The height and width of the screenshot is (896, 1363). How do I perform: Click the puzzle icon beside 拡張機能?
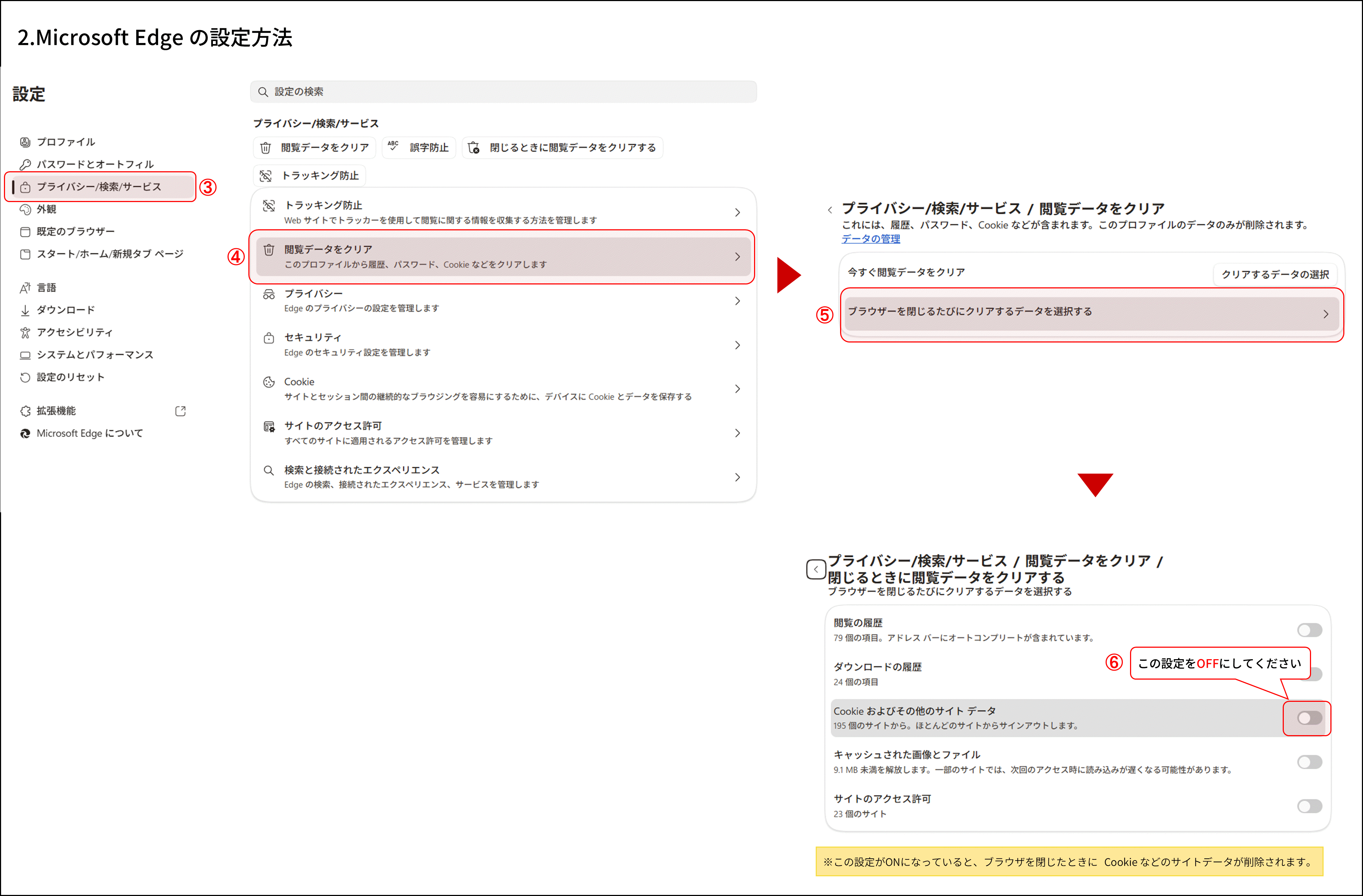(25, 411)
